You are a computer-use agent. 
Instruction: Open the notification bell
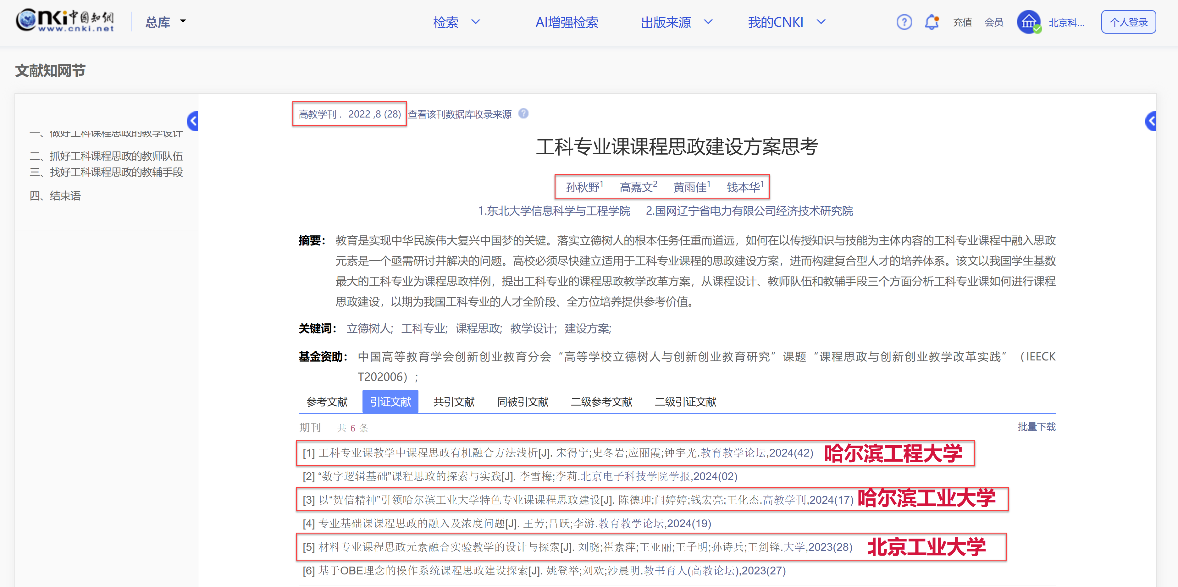coord(931,22)
